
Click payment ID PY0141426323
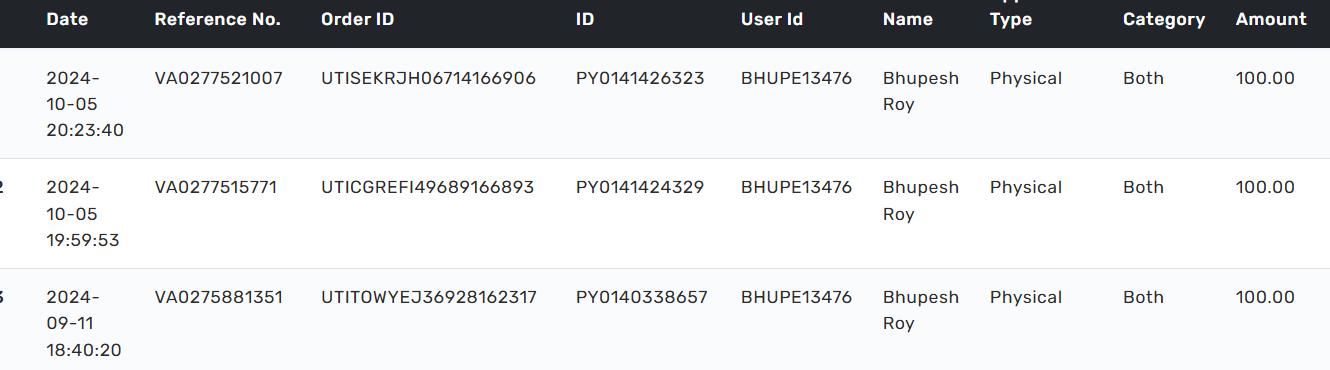tap(640, 78)
